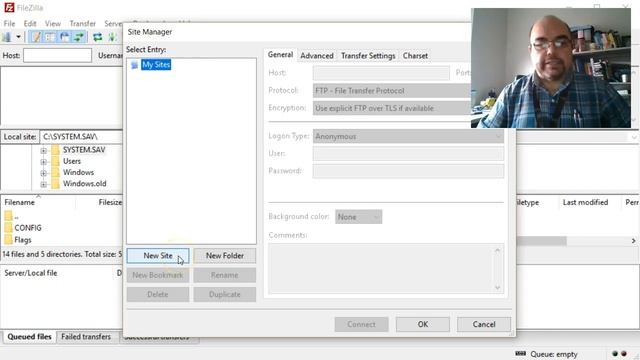Toggle message log display toolbar icon

coord(36,37)
